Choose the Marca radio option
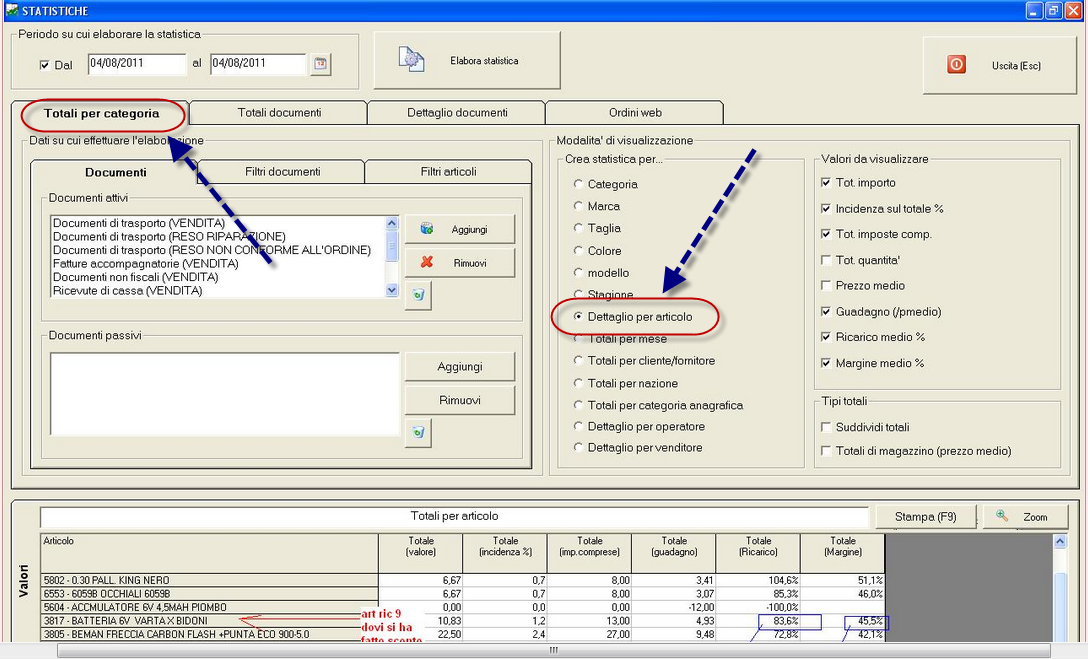The height and width of the screenshot is (659, 1088). pos(578,206)
